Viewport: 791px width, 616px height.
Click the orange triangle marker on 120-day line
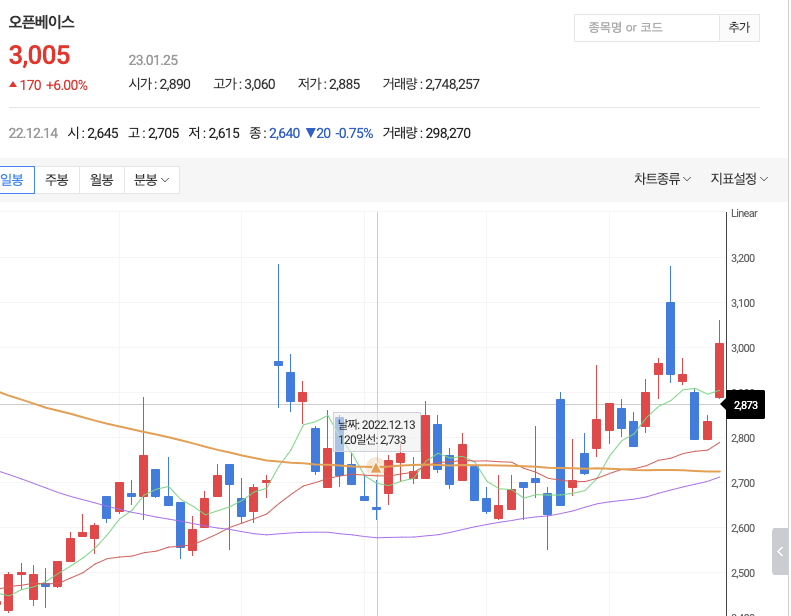(x=376, y=468)
